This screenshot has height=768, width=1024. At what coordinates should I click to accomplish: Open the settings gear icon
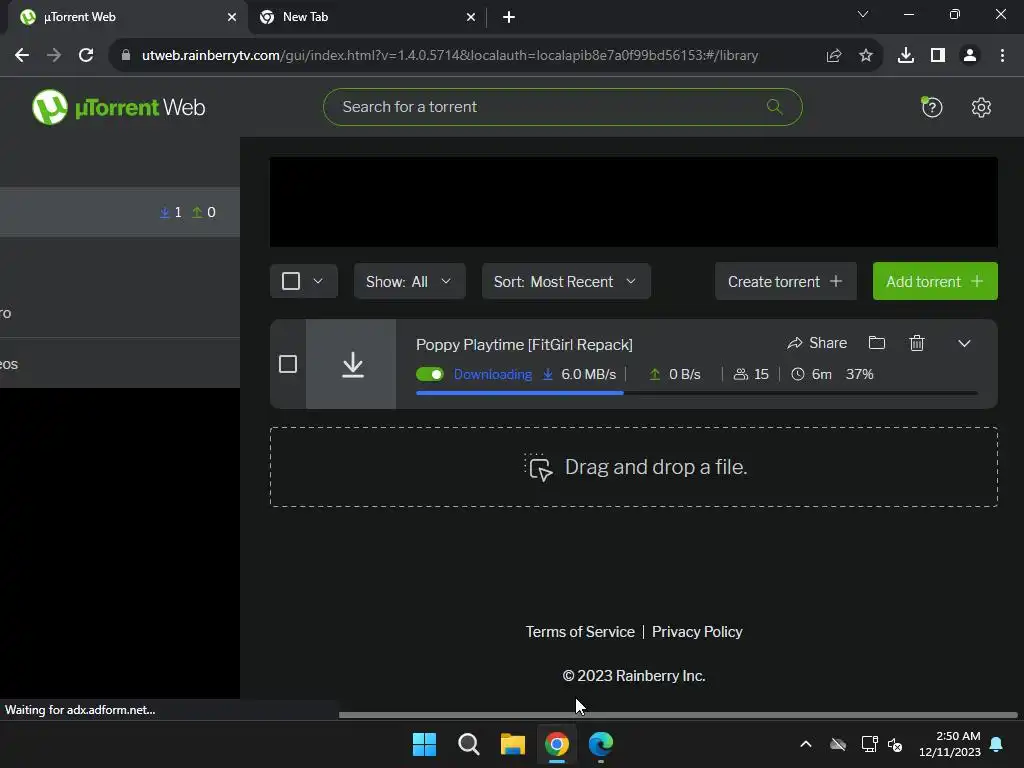(981, 107)
